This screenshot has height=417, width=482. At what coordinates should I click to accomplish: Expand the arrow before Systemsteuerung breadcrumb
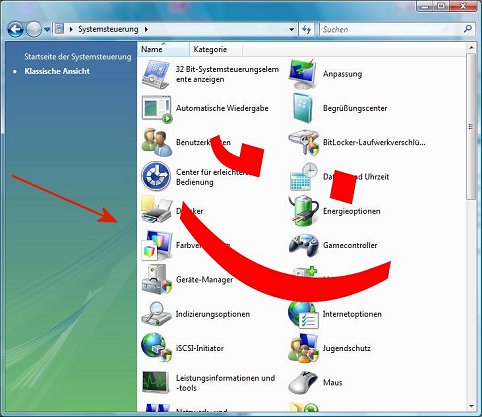point(71,29)
